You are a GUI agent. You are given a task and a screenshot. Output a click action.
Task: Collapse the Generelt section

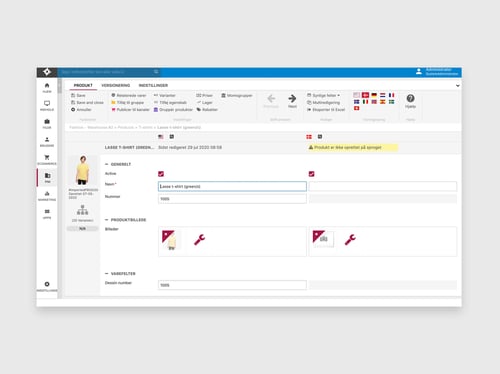107,164
